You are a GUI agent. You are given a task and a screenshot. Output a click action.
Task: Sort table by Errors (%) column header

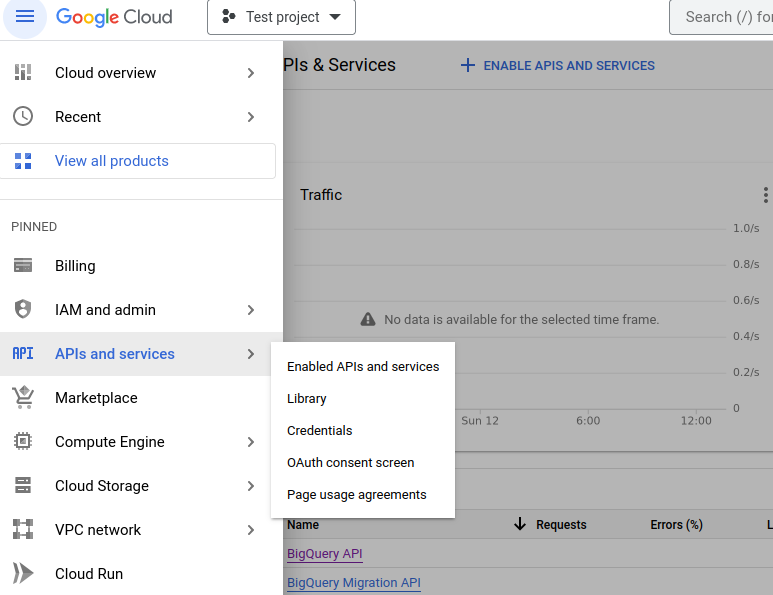point(676,525)
